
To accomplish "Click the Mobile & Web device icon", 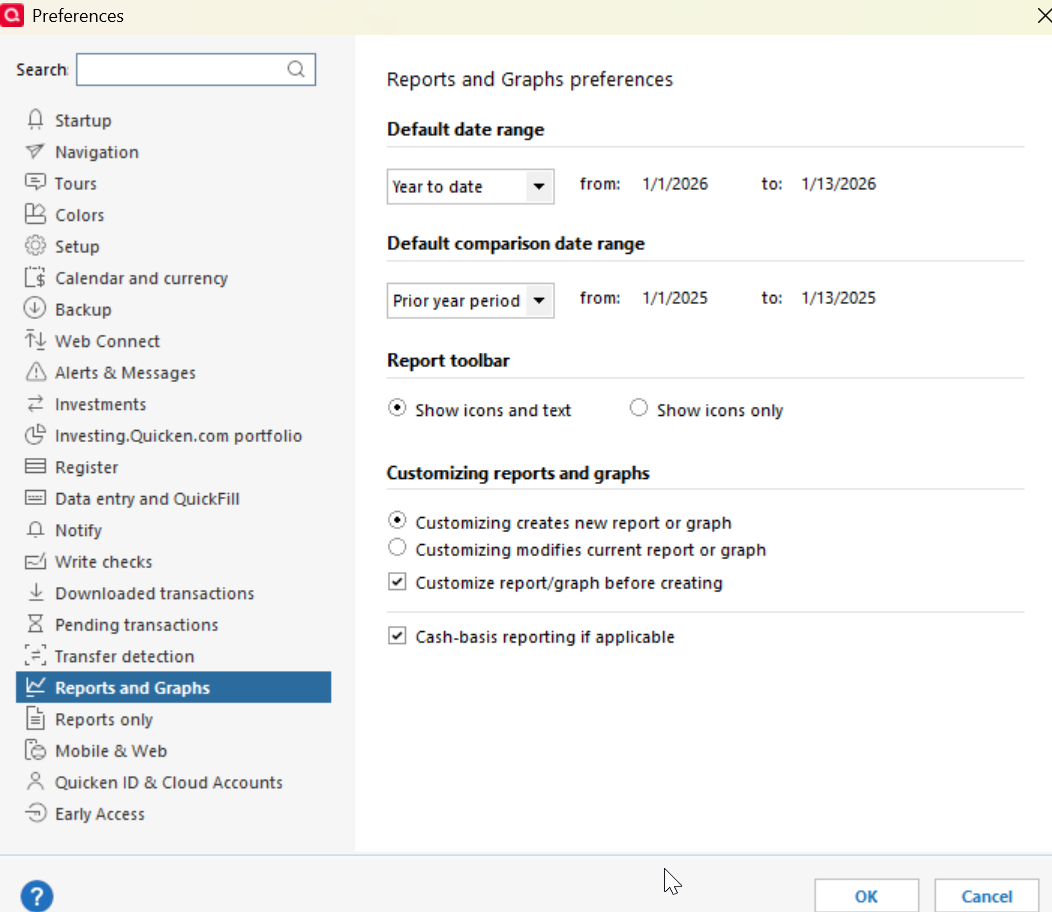I will click(36, 750).
